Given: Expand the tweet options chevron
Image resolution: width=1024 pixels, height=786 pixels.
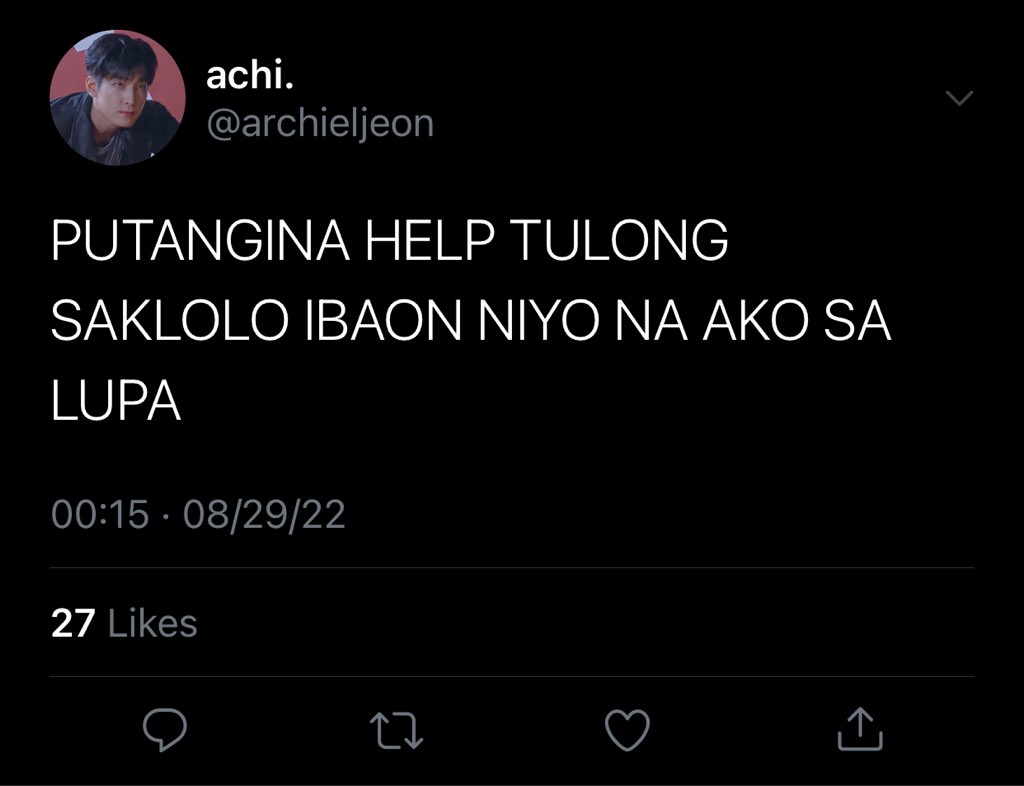Looking at the screenshot, I should 959,98.
